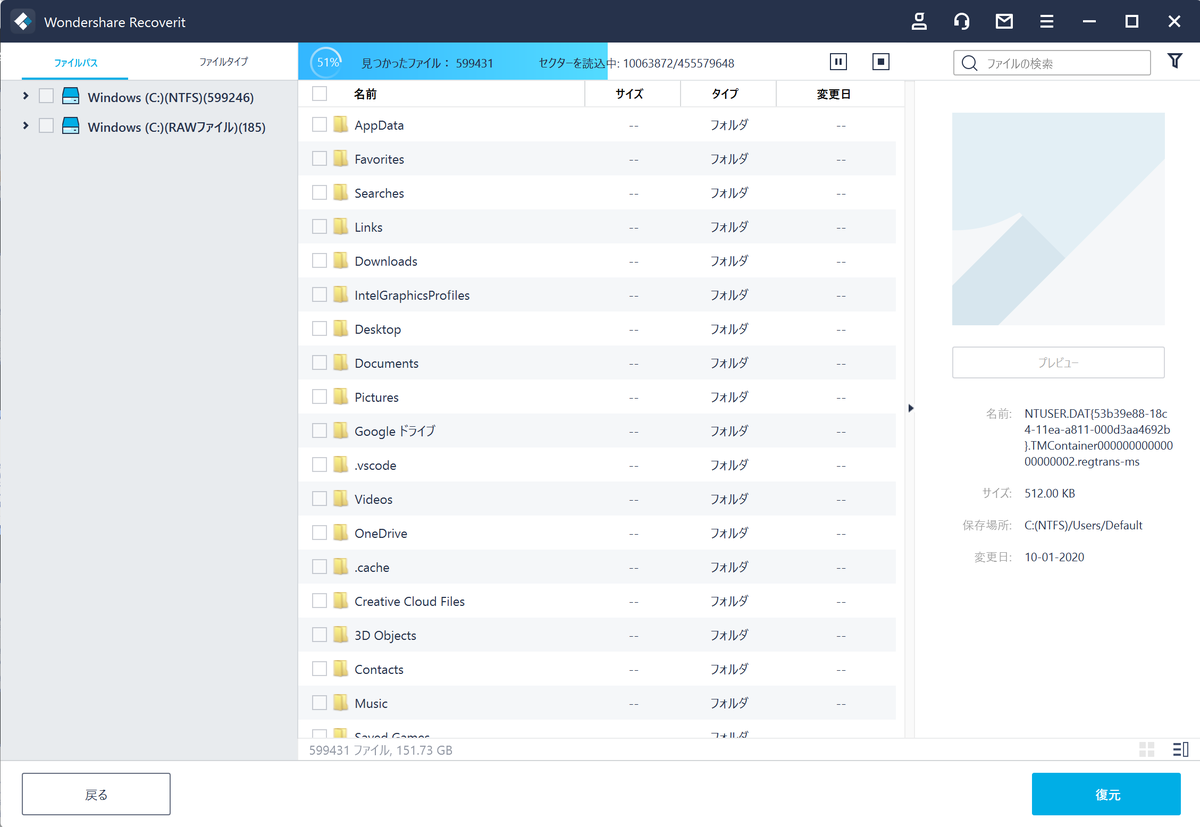Switch to thumbnail grid view icon
This screenshot has width=1200, height=827.
pyautogui.click(x=1147, y=750)
